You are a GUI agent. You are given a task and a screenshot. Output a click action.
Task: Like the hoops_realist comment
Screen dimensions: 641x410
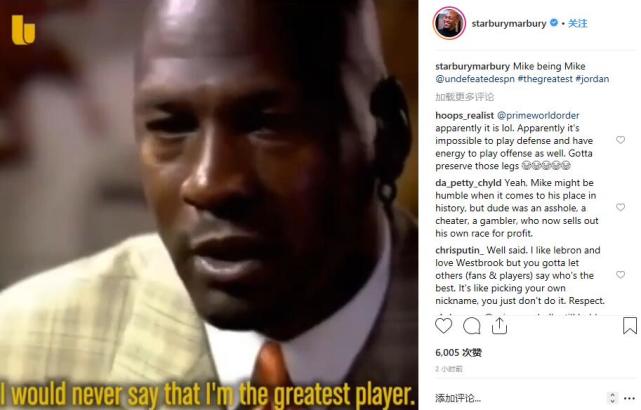pyautogui.click(x=620, y=140)
